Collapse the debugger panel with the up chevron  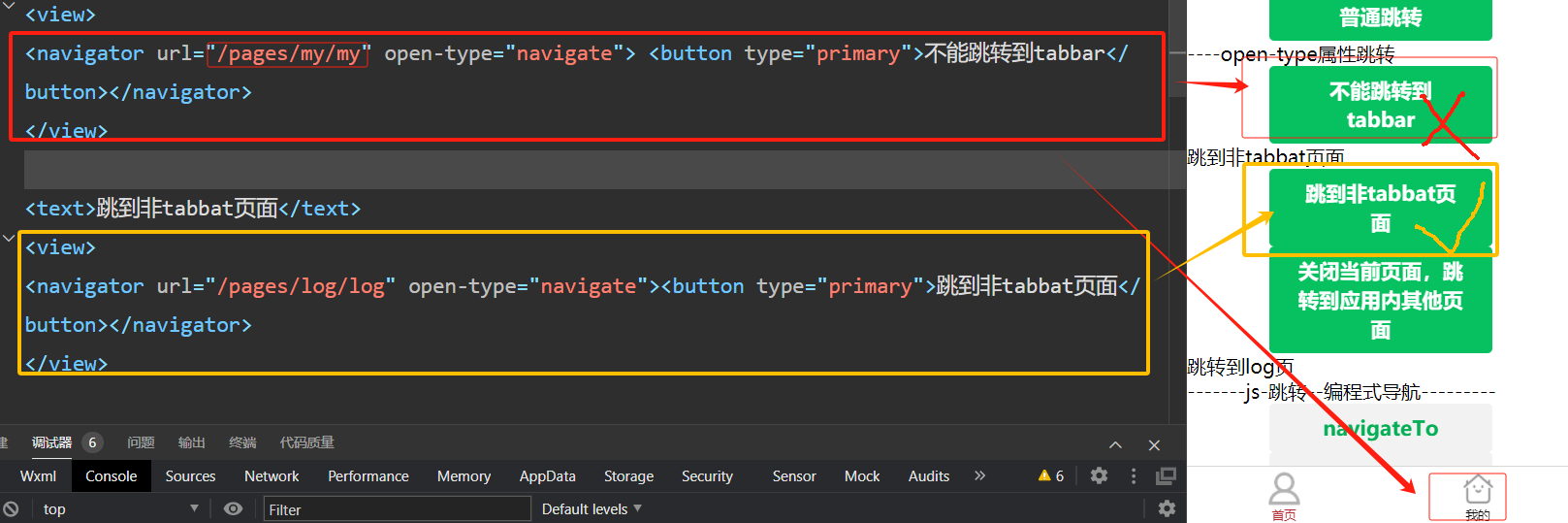1115,444
